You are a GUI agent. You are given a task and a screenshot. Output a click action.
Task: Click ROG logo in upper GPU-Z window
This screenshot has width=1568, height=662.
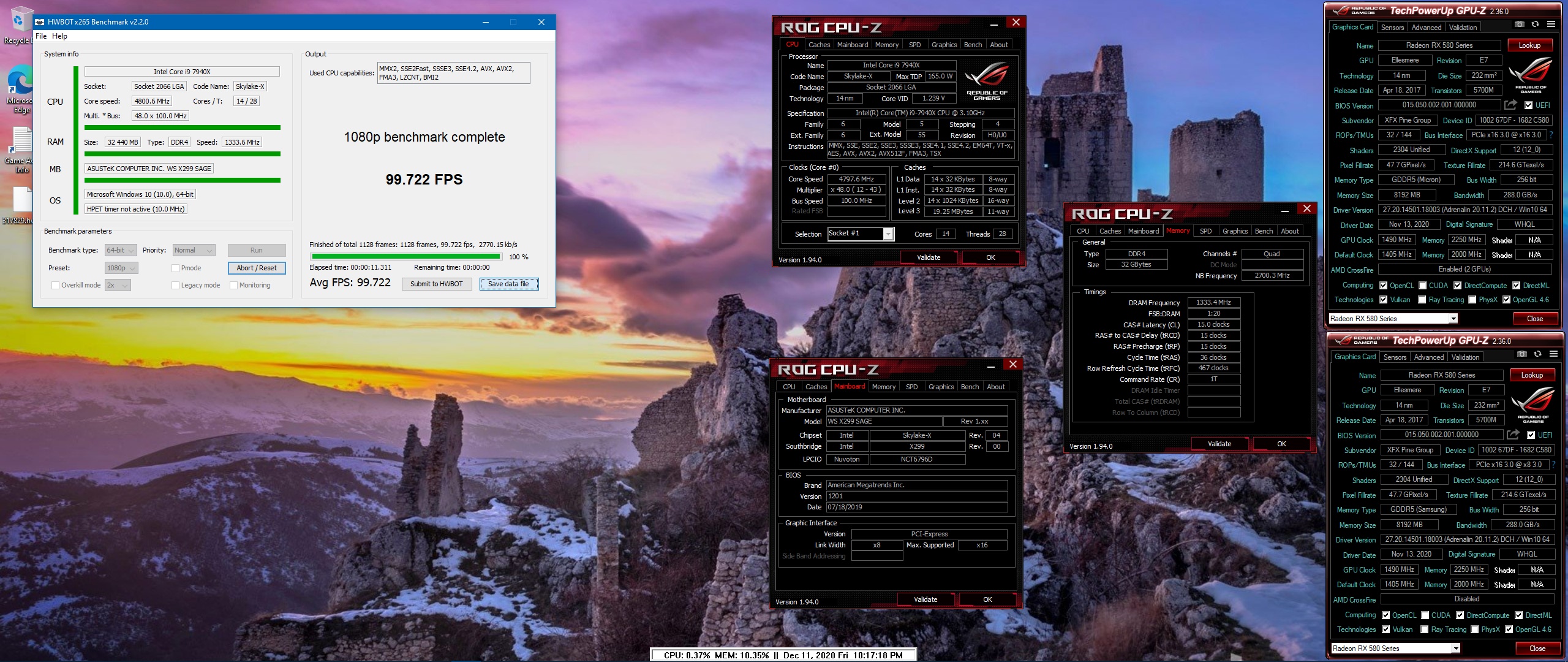[x=1531, y=75]
